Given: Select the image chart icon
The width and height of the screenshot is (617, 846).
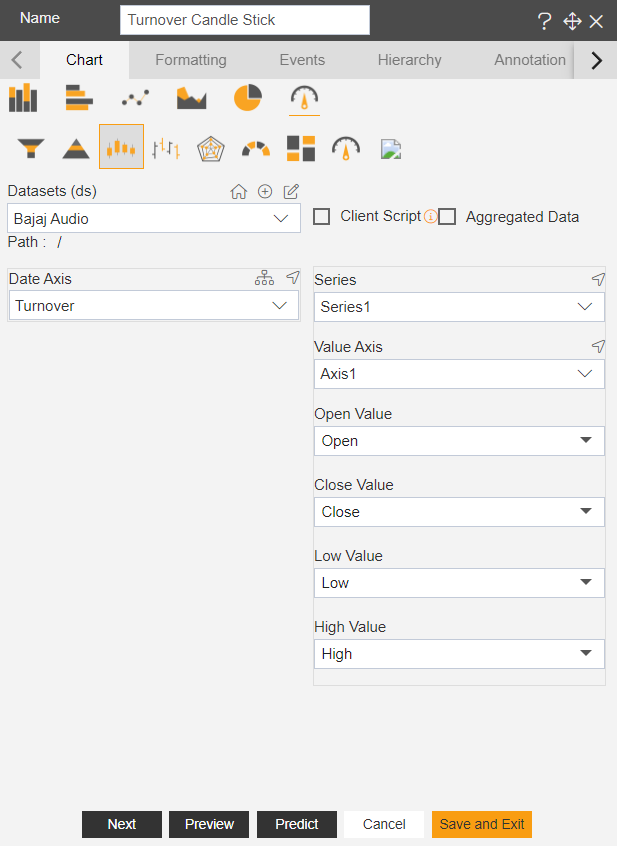Looking at the screenshot, I should tap(391, 149).
